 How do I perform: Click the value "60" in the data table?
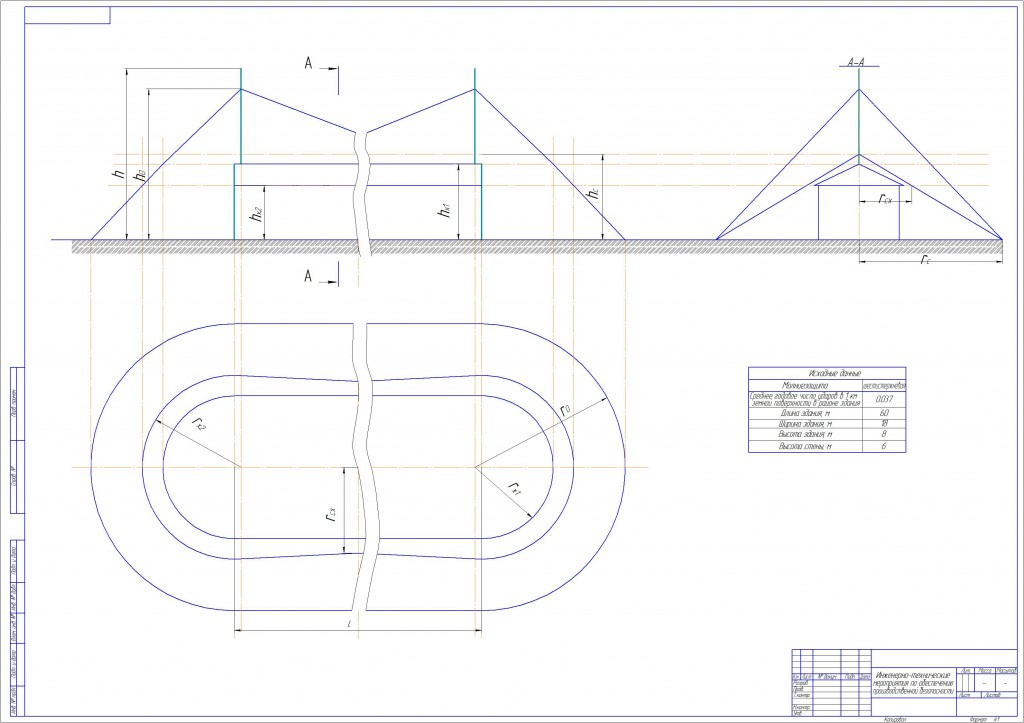click(884, 413)
